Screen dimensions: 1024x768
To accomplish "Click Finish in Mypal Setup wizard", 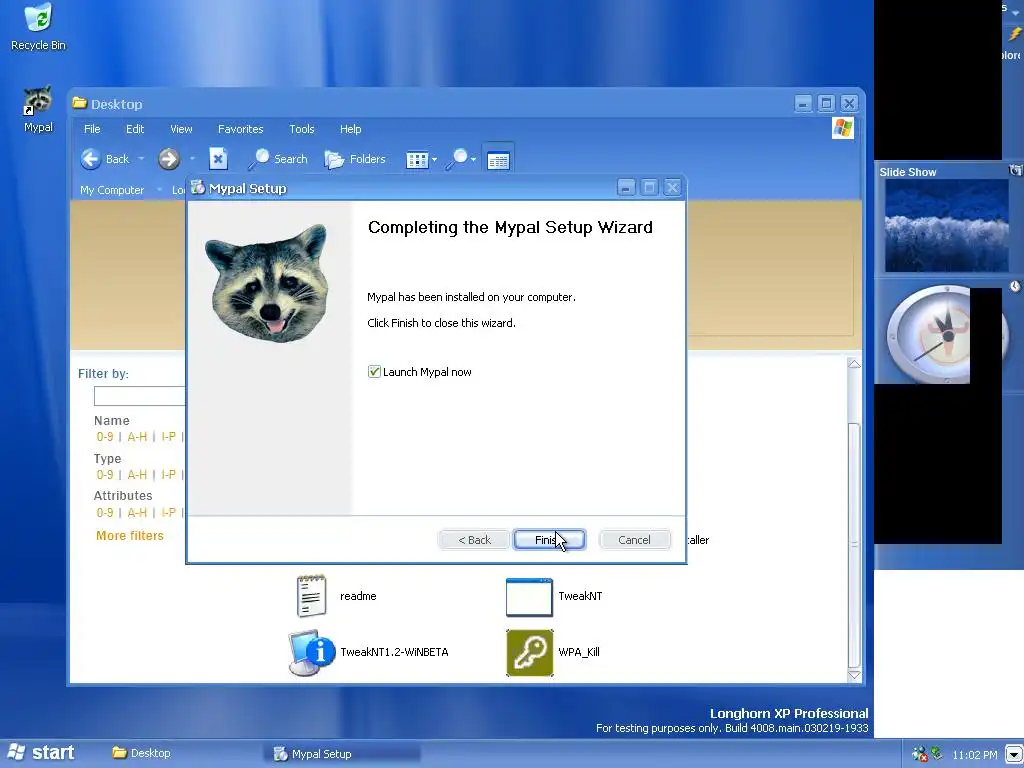I will tap(549, 539).
